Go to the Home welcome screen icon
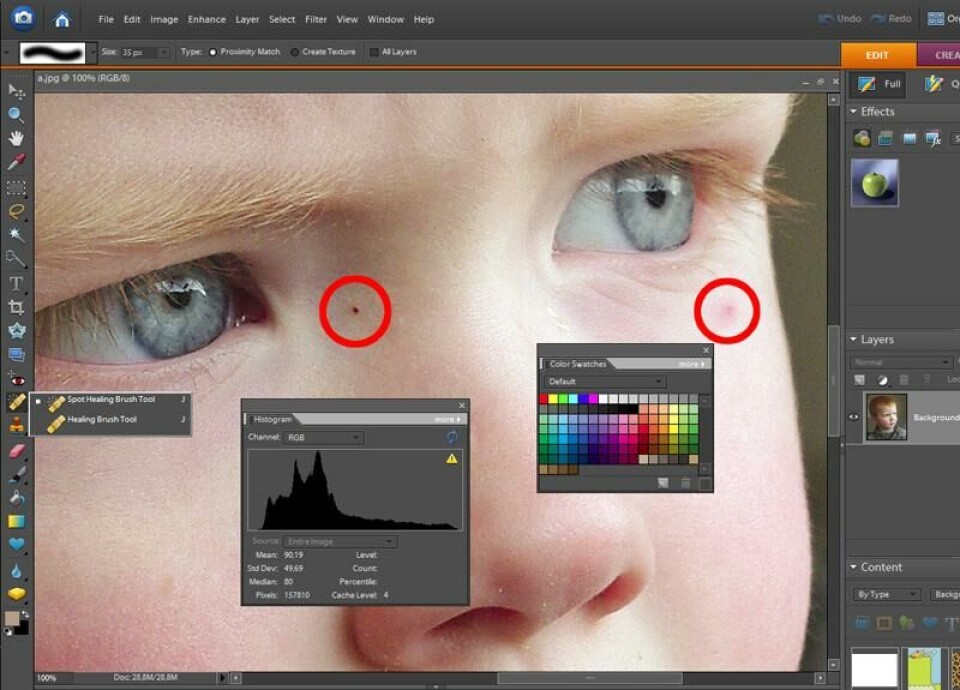Screen dimensions: 960x690 coord(62,20)
